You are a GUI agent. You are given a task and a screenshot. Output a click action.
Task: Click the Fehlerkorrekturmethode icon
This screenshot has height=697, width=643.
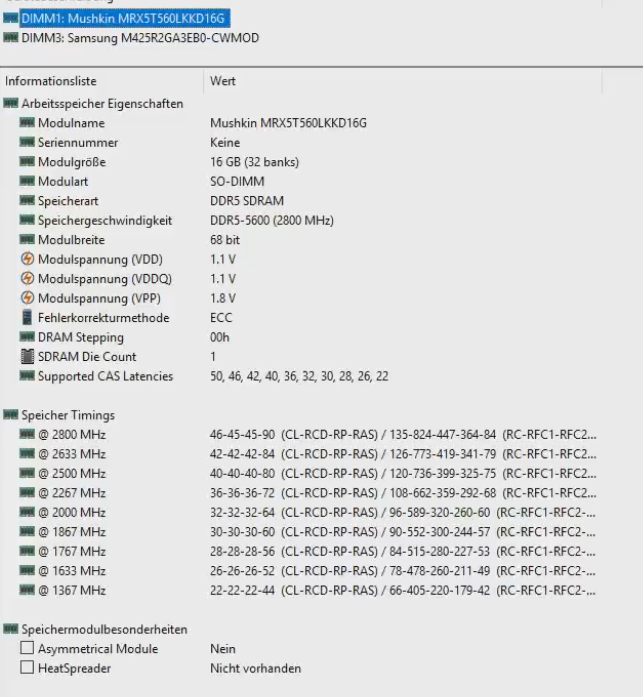(28, 318)
